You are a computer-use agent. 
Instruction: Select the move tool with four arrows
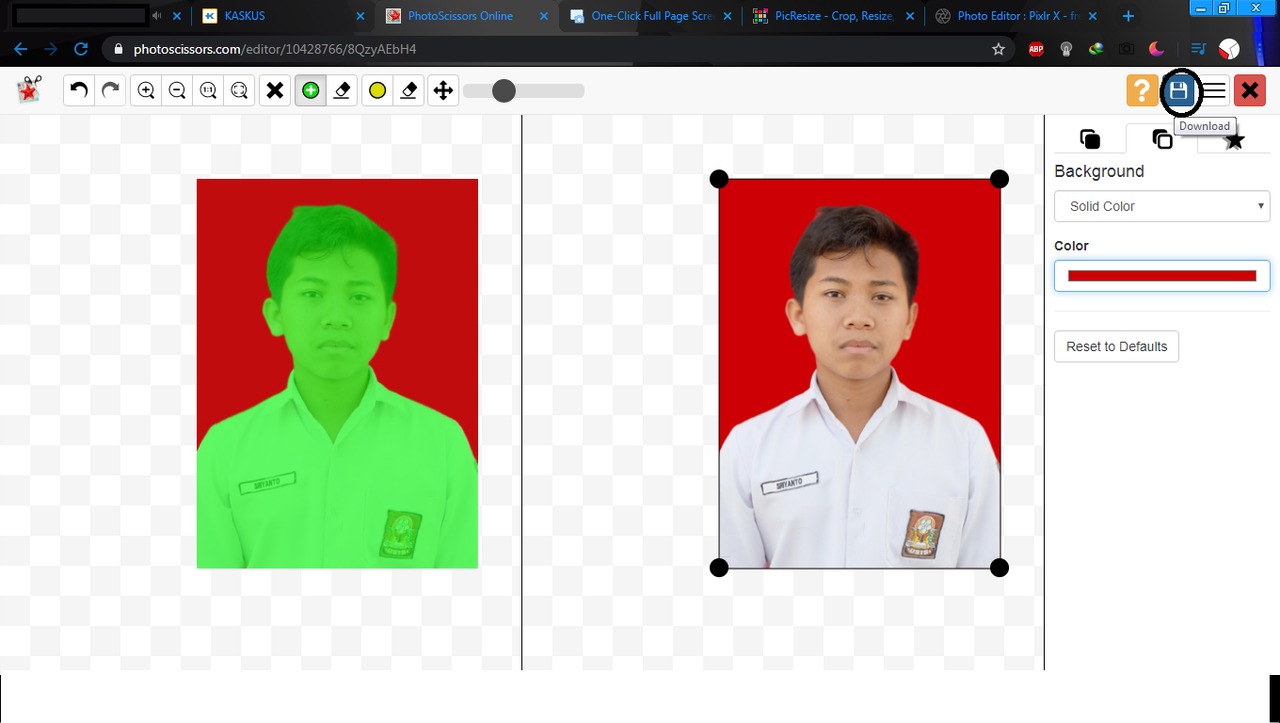tap(443, 91)
